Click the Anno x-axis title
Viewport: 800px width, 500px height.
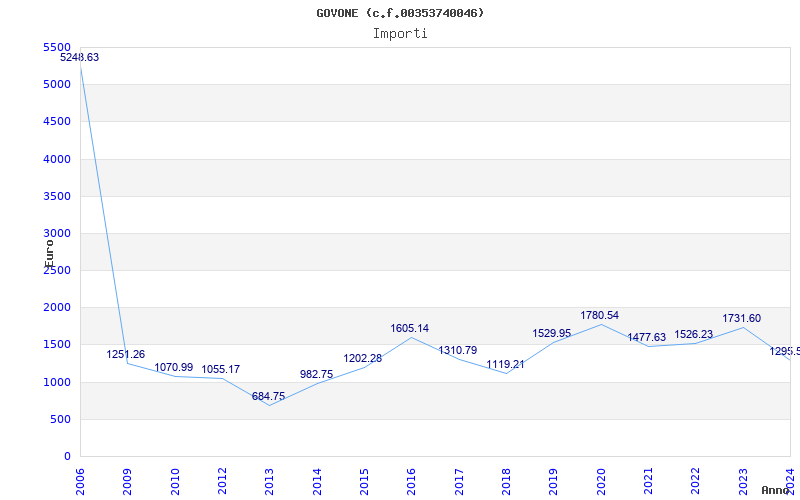tap(775, 490)
